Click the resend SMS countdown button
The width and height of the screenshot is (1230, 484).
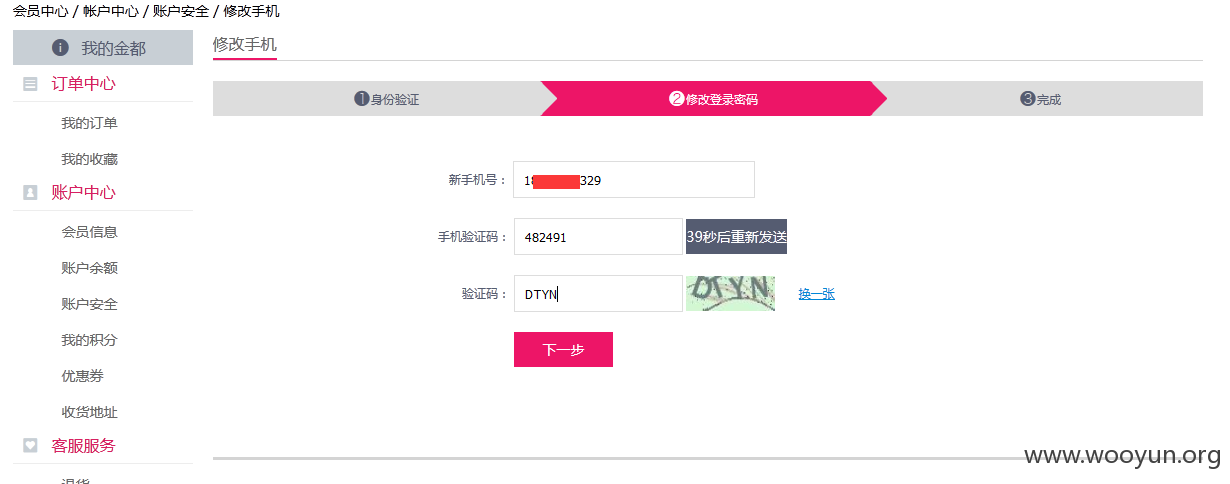[736, 237]
